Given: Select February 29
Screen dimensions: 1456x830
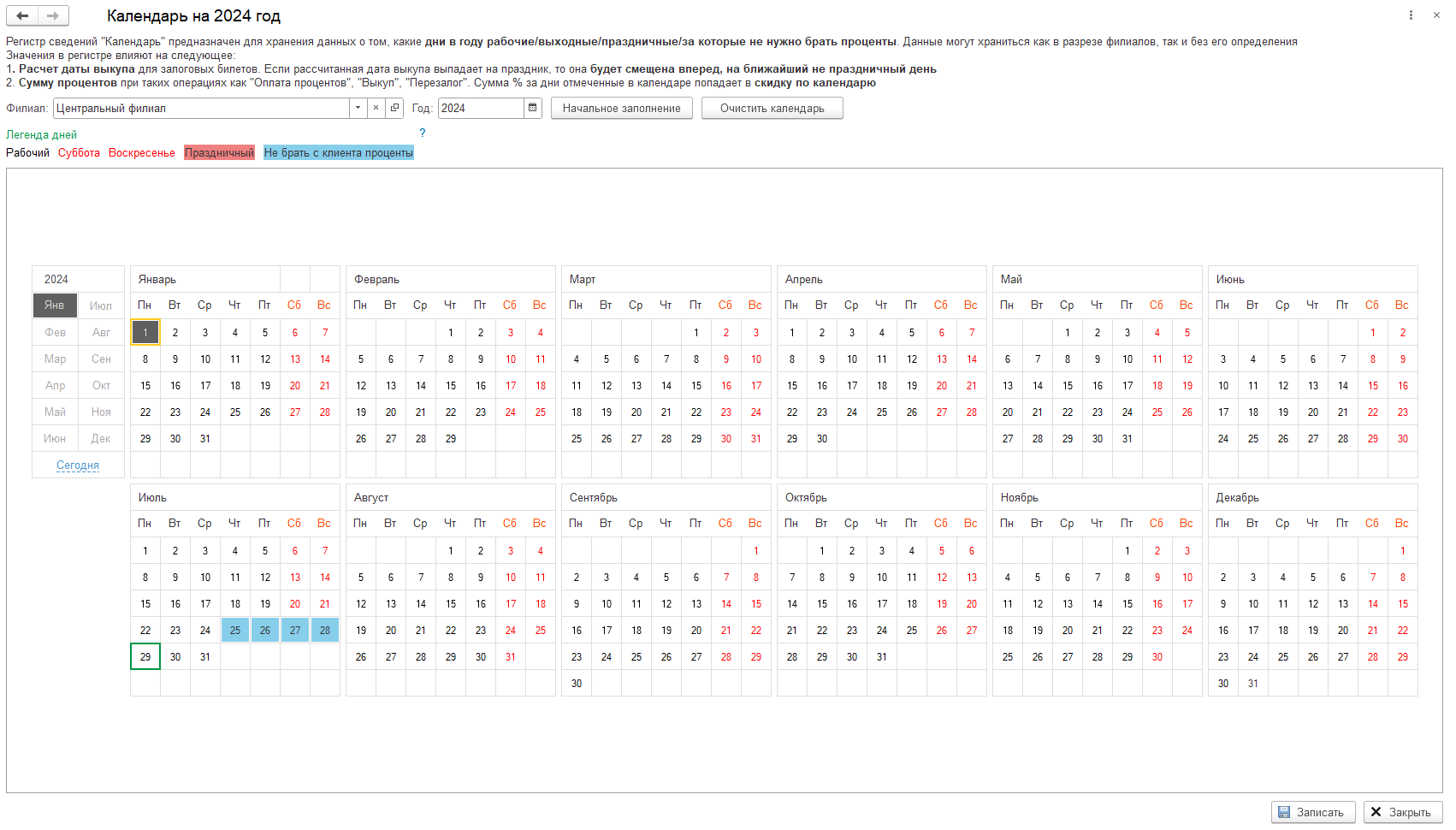Looking at the screenshot, I should pyautogui.click(x=451, y=438).
